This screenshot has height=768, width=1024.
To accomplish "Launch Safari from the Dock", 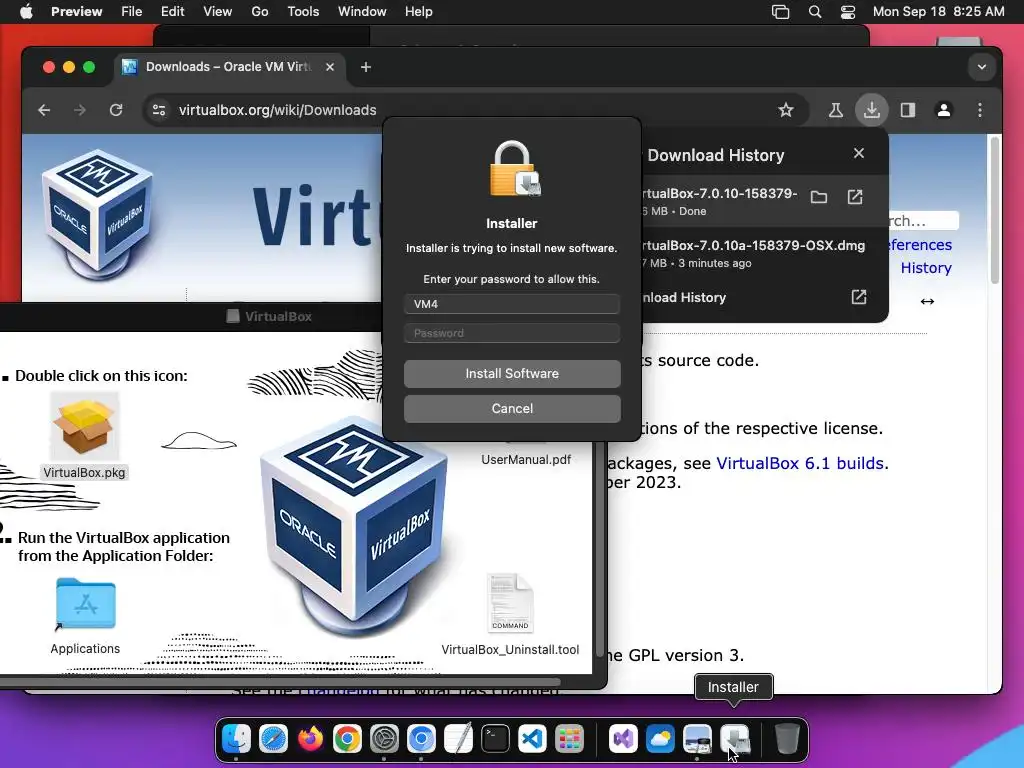I will pos(273,739).
